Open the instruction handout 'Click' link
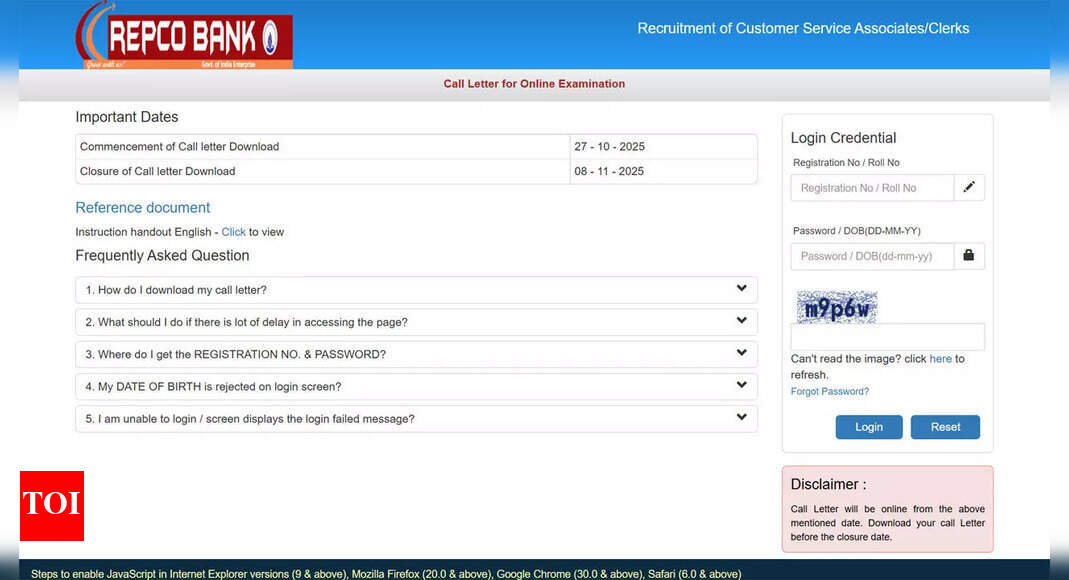The image size is (1069, 580). coord(233,232)
